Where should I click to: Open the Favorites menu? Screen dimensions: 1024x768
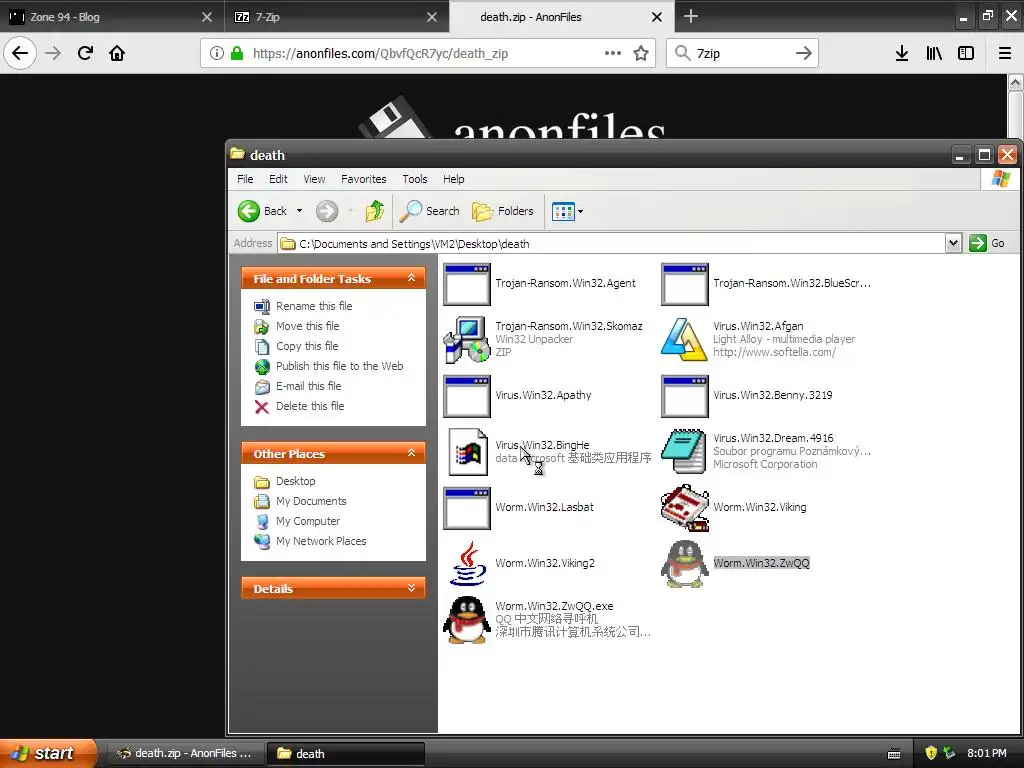[x=364, y=179]
